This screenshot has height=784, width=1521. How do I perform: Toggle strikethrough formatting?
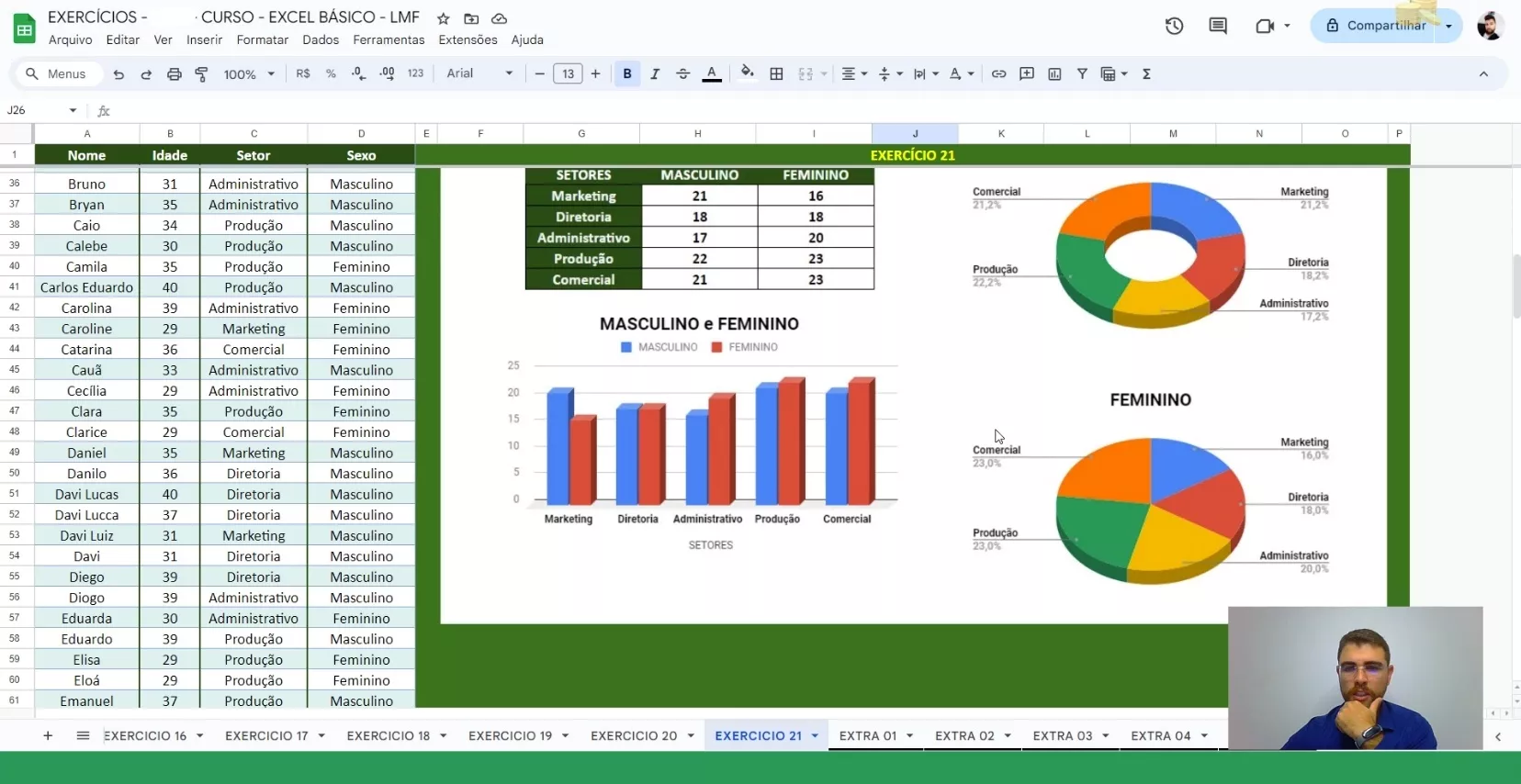(682, 74)
